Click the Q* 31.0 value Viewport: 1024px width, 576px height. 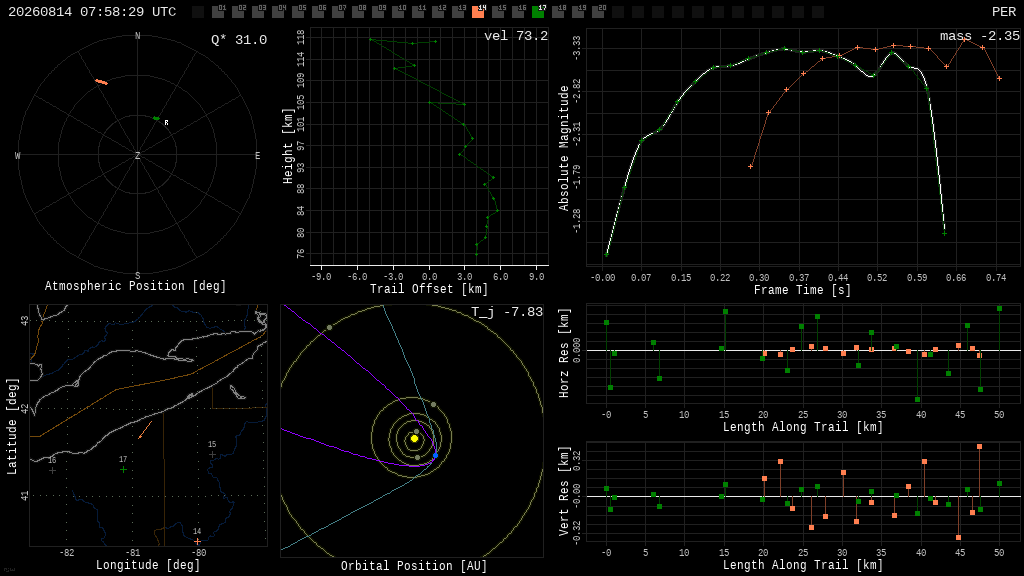point(239,40)
